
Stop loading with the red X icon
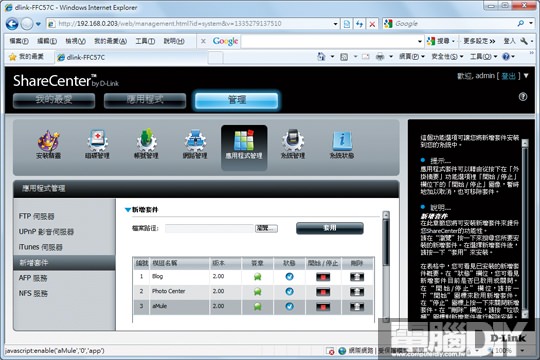point(372,24)
